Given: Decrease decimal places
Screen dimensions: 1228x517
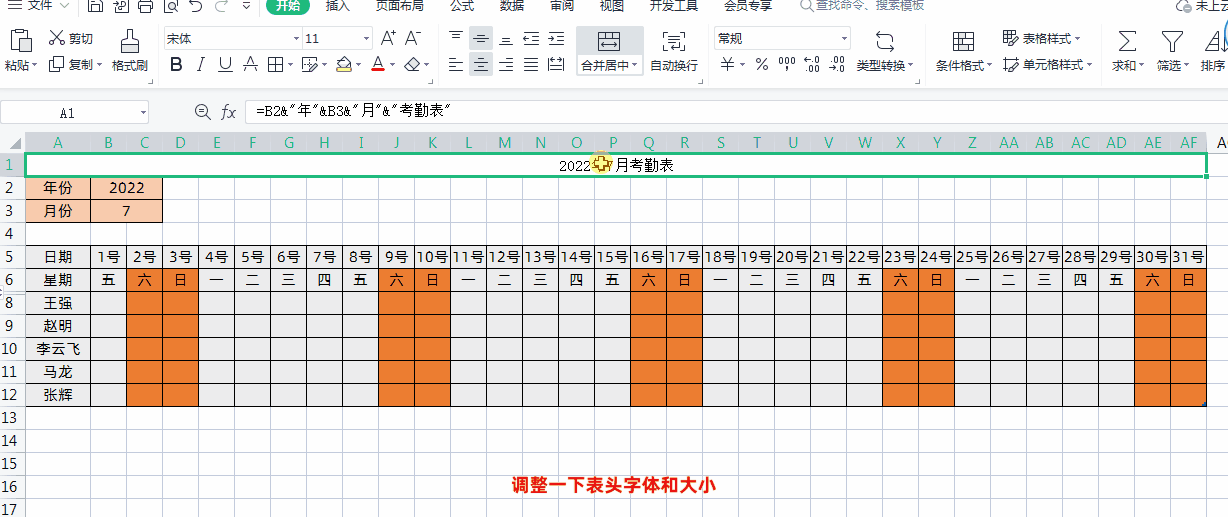Looking at the screenshot, I should (837, 65).
